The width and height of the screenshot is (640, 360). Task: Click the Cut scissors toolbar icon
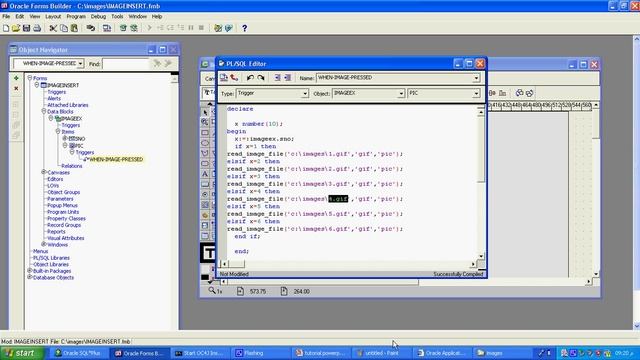coord(53,28)
